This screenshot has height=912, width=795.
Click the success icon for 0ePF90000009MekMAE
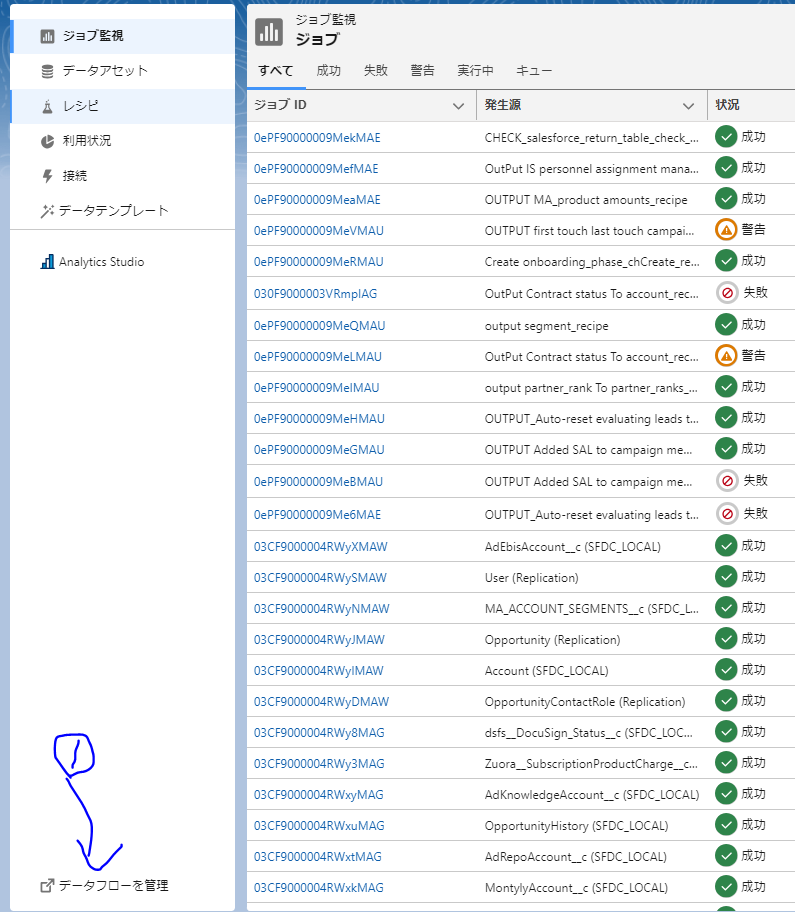tap(726, 137)
